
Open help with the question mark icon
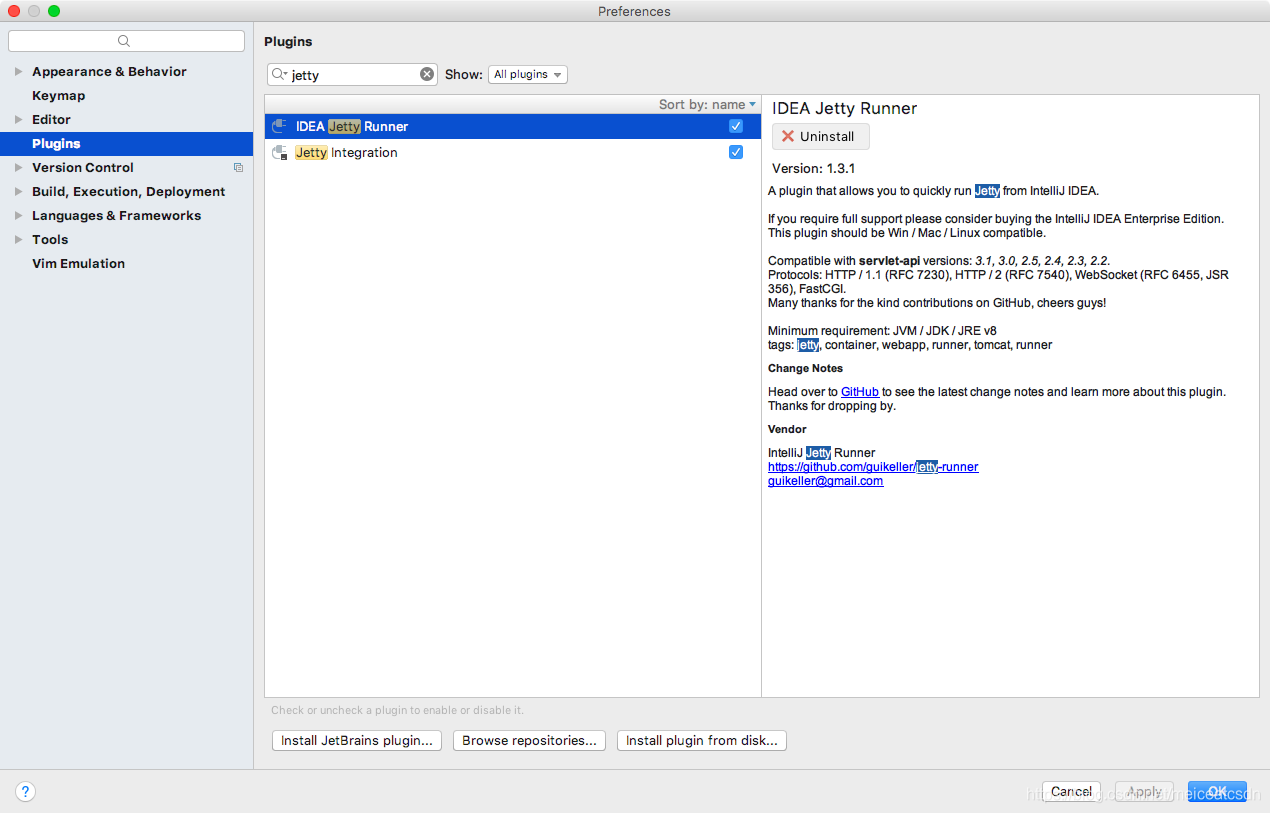tap(26, 791)
